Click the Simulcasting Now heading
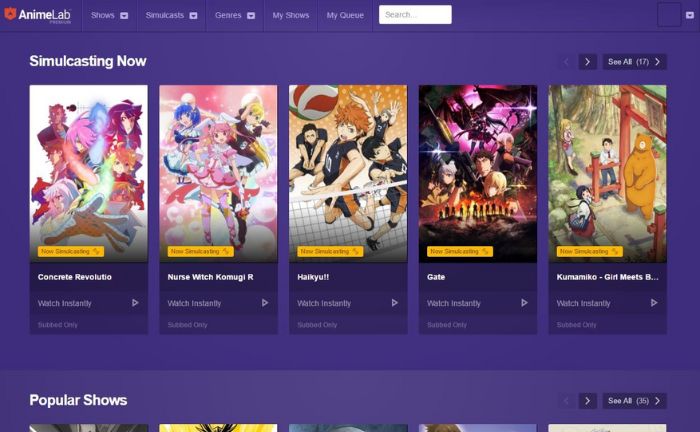The height and width of the screenshot is (432, 700). (x=88, y=61)
